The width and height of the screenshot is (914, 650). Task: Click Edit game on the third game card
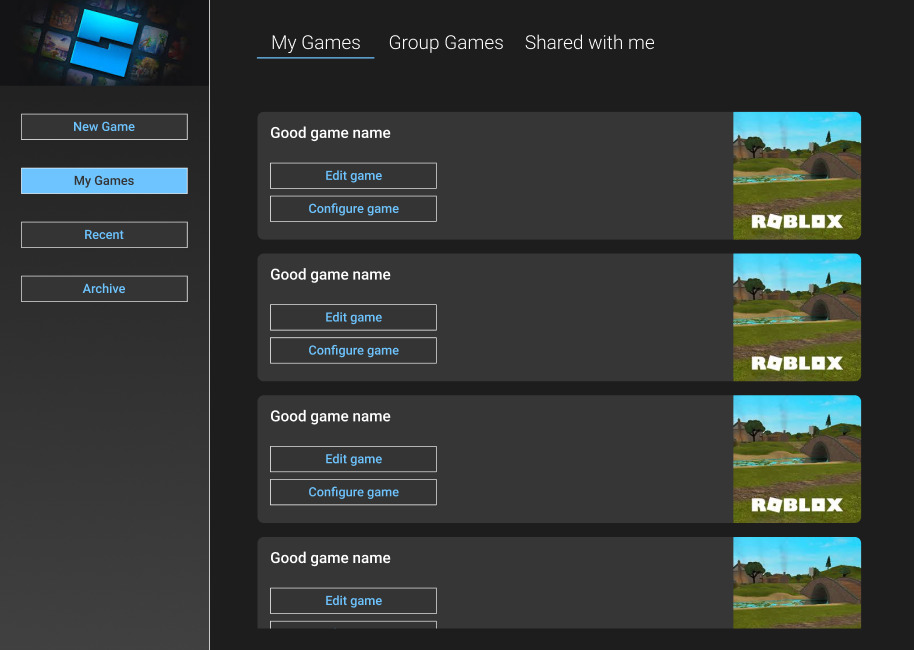click(x=353, y=459)
